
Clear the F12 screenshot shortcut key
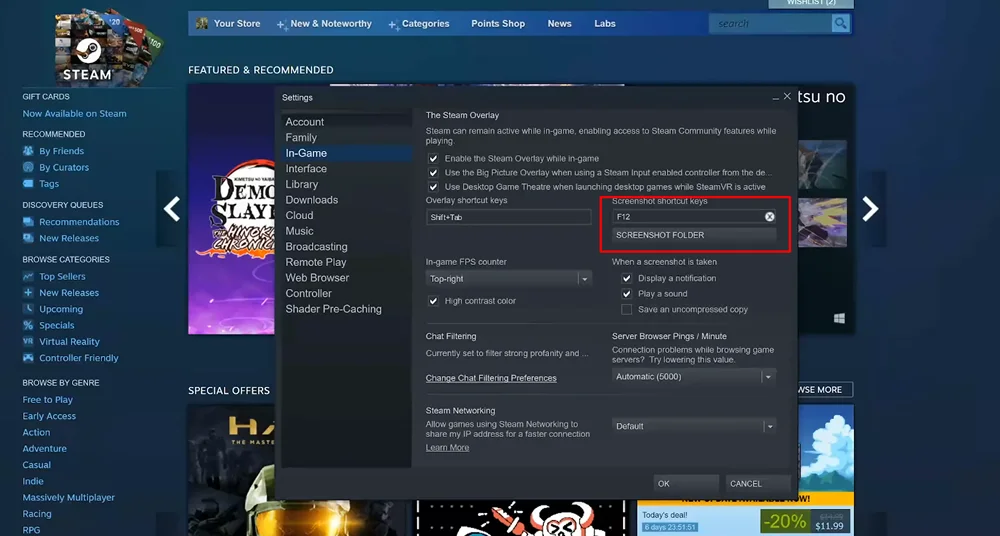pos(770,217)
